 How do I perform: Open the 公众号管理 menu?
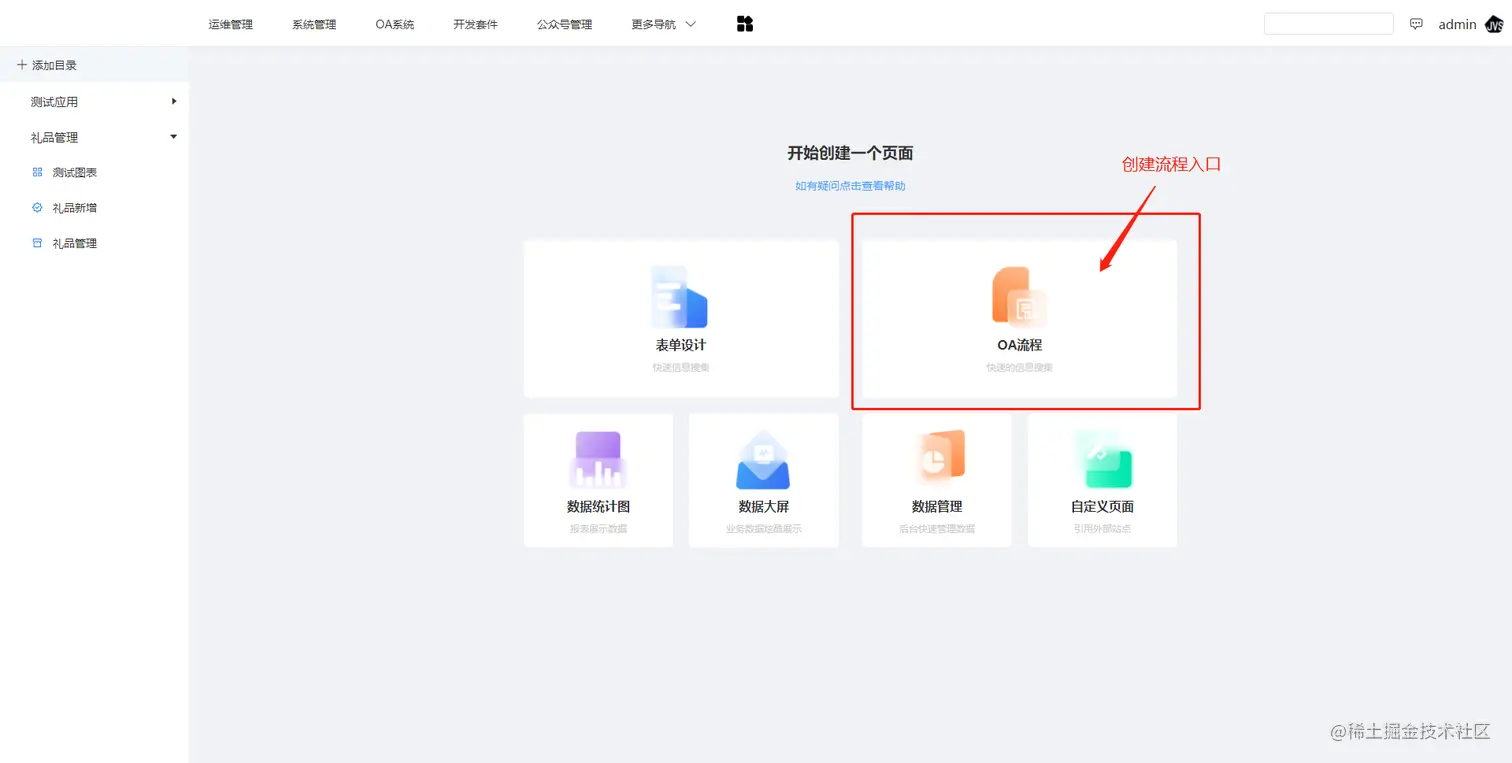(x=565, y=24)
